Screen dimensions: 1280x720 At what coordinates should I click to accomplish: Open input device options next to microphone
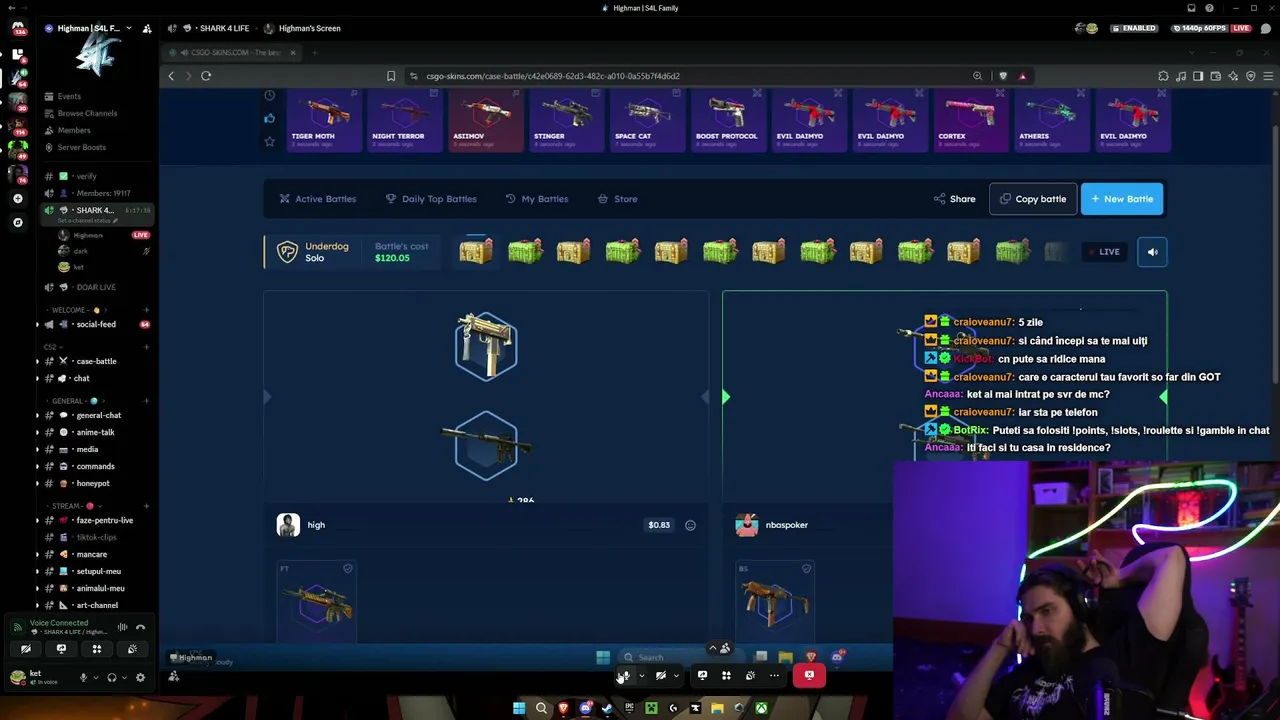96,677
